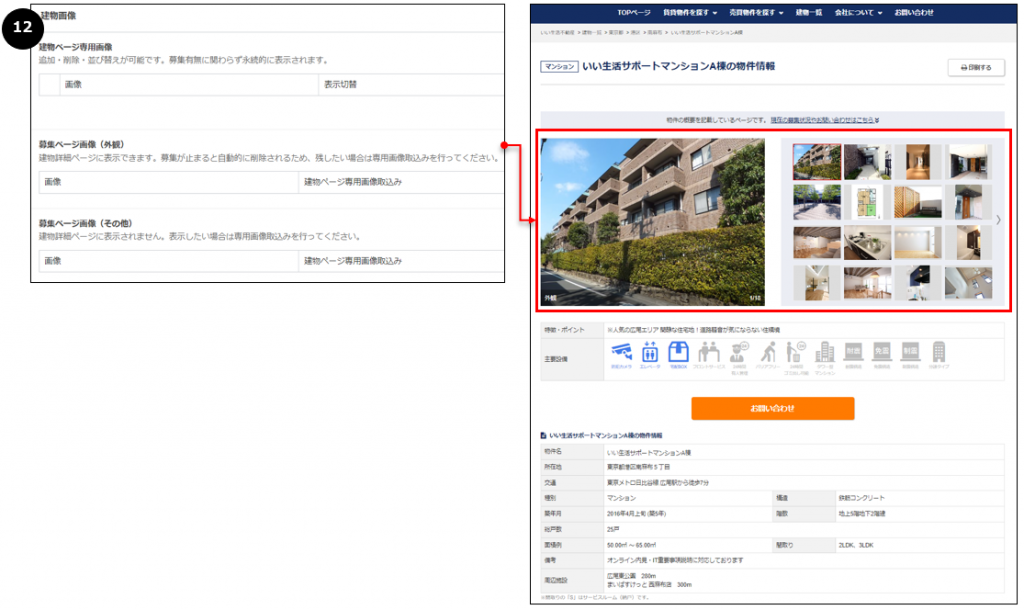Click the barrier-free walking person icon
Viewport: 1024px width, 610px height.
coord(768,353)
